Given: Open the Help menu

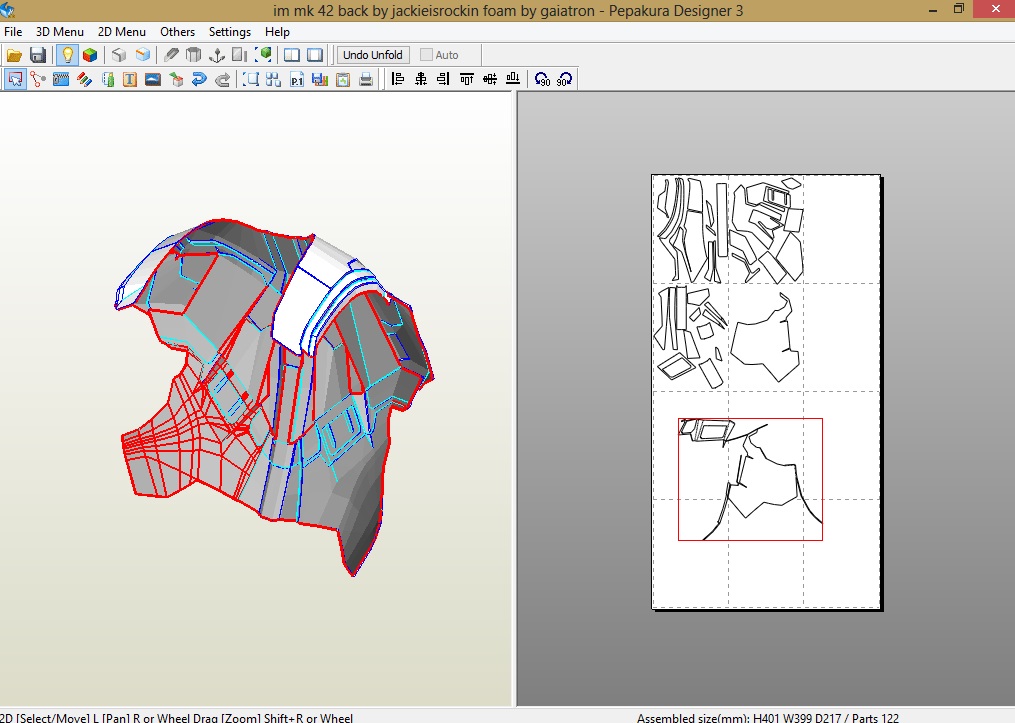Looking at the screenshot, I should click(277, 32).
